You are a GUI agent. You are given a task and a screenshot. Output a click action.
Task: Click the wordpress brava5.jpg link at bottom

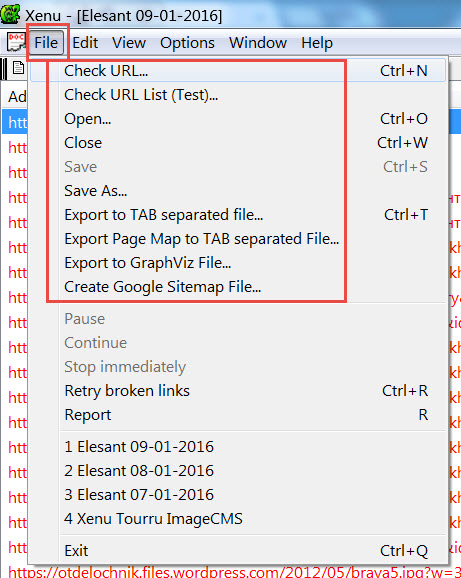234,572
